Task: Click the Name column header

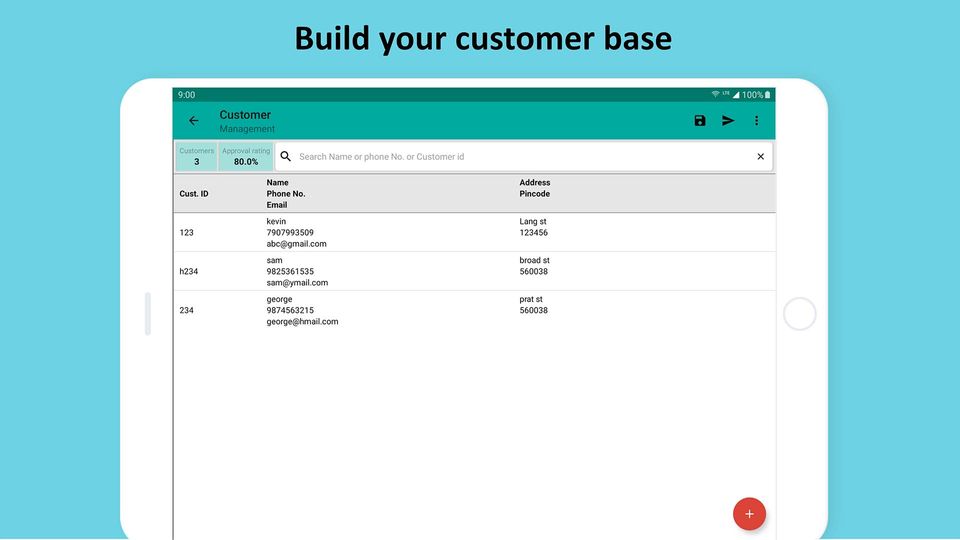Action: [277, 182]
